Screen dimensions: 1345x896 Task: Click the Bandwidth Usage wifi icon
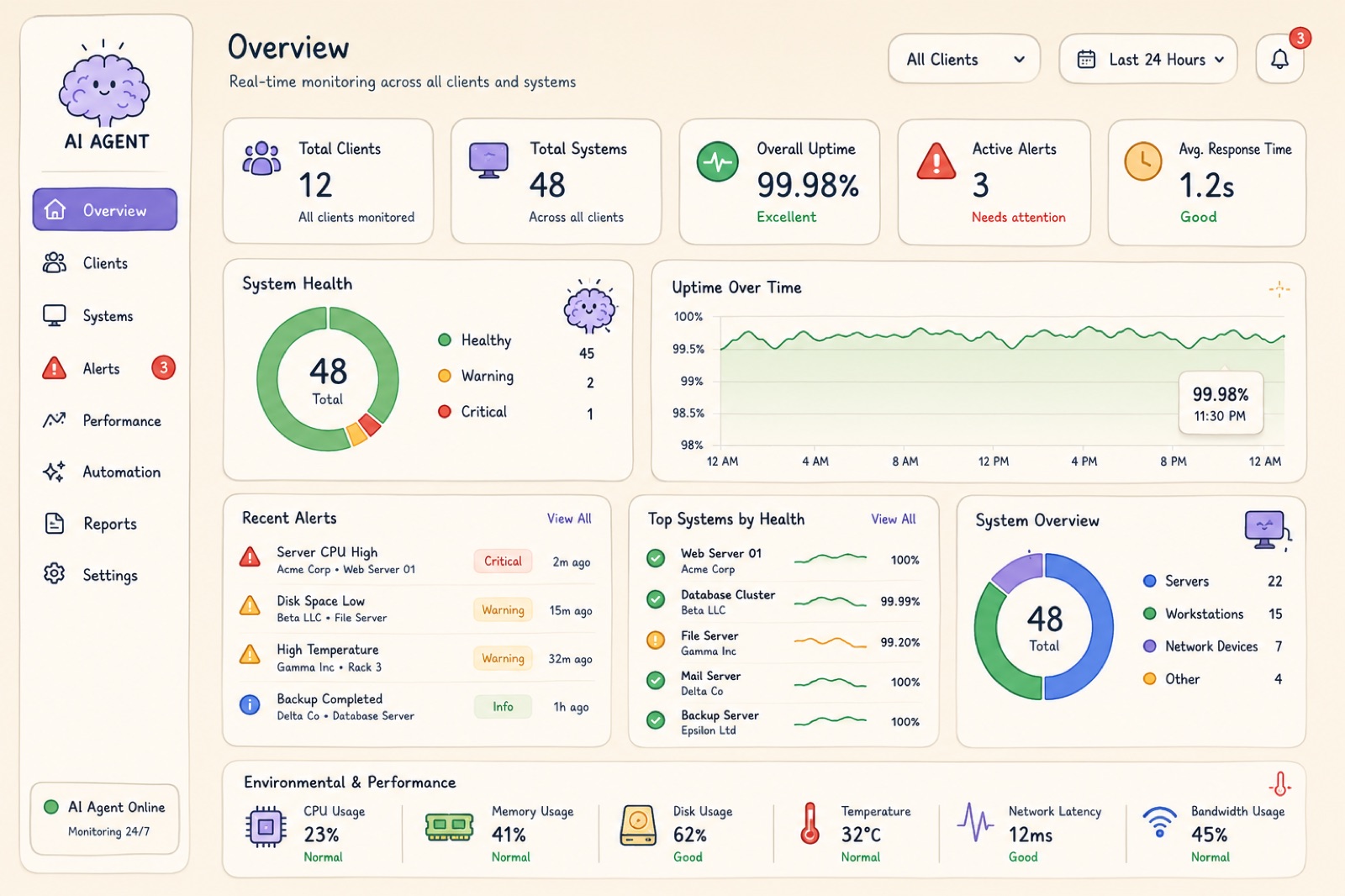coord(1159,822)
